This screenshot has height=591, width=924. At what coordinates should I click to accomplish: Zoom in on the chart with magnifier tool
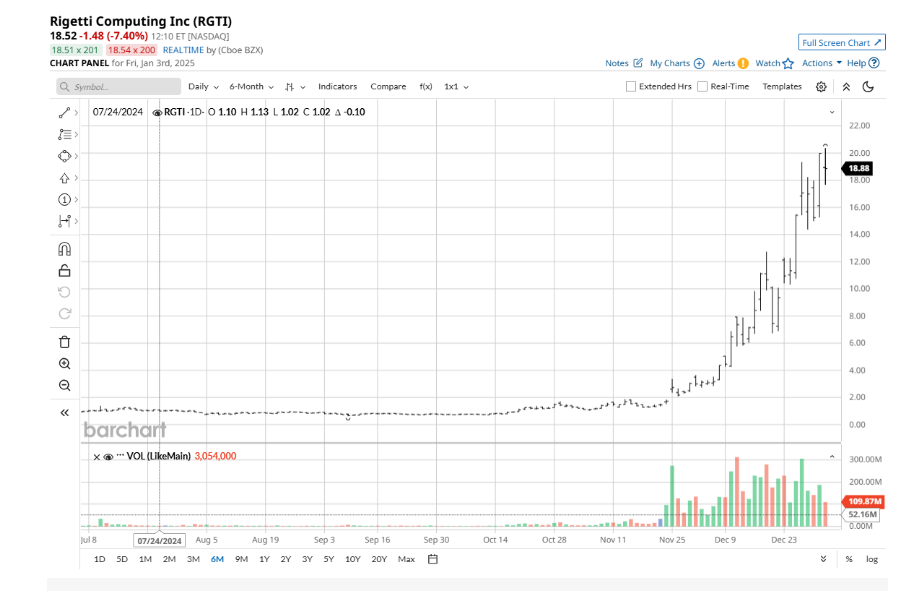[x=64, y=363]
